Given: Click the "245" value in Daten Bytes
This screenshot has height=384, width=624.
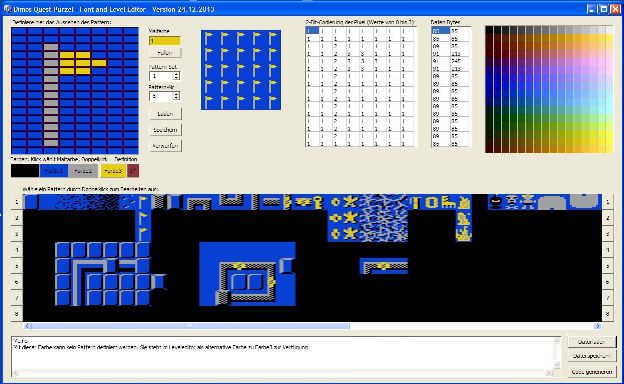Looking at the screenshot, I should click(456, 61).
